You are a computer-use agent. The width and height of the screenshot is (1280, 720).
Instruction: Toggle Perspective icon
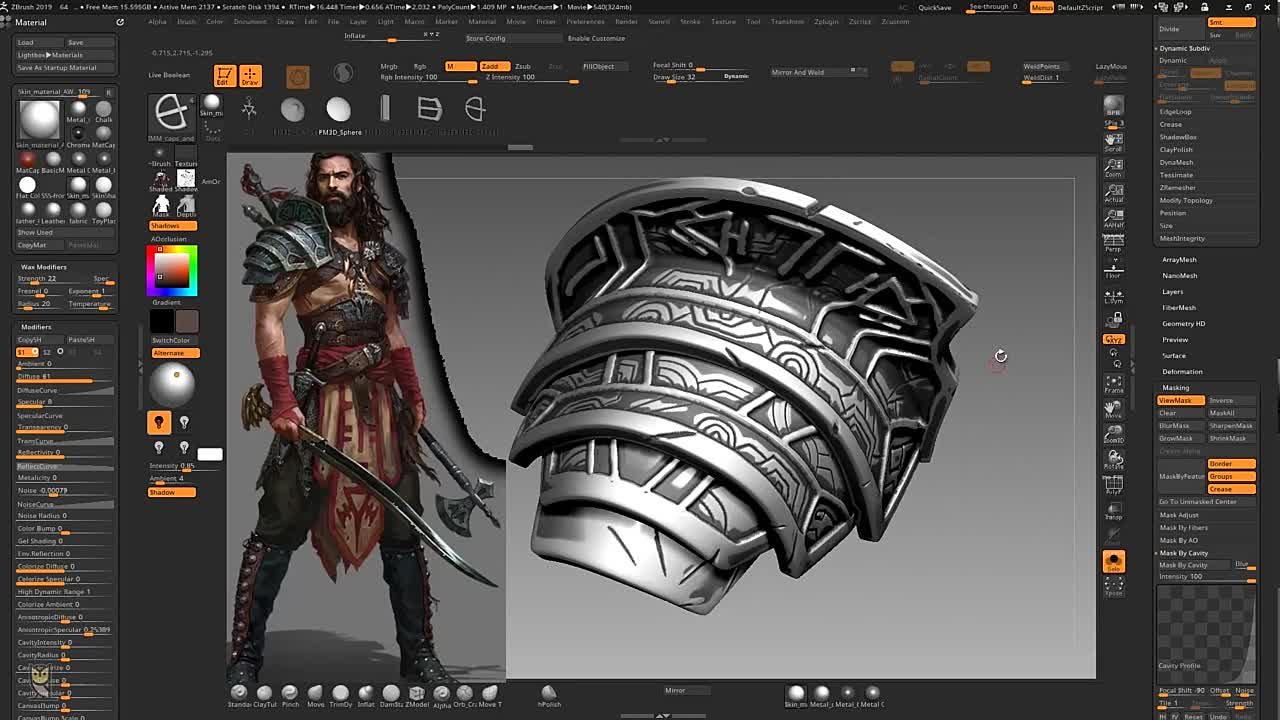(1113, 242)
